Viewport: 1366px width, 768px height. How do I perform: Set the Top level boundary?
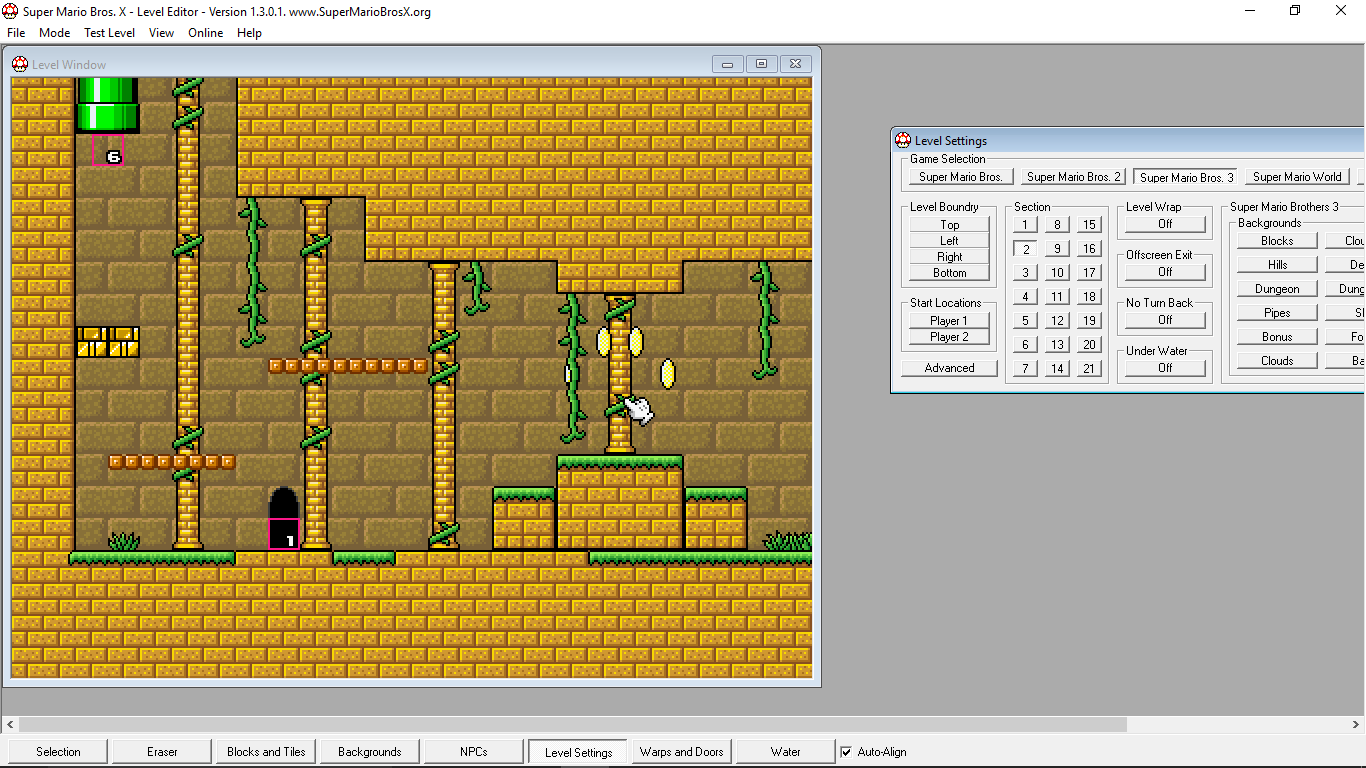pos(950,225)
